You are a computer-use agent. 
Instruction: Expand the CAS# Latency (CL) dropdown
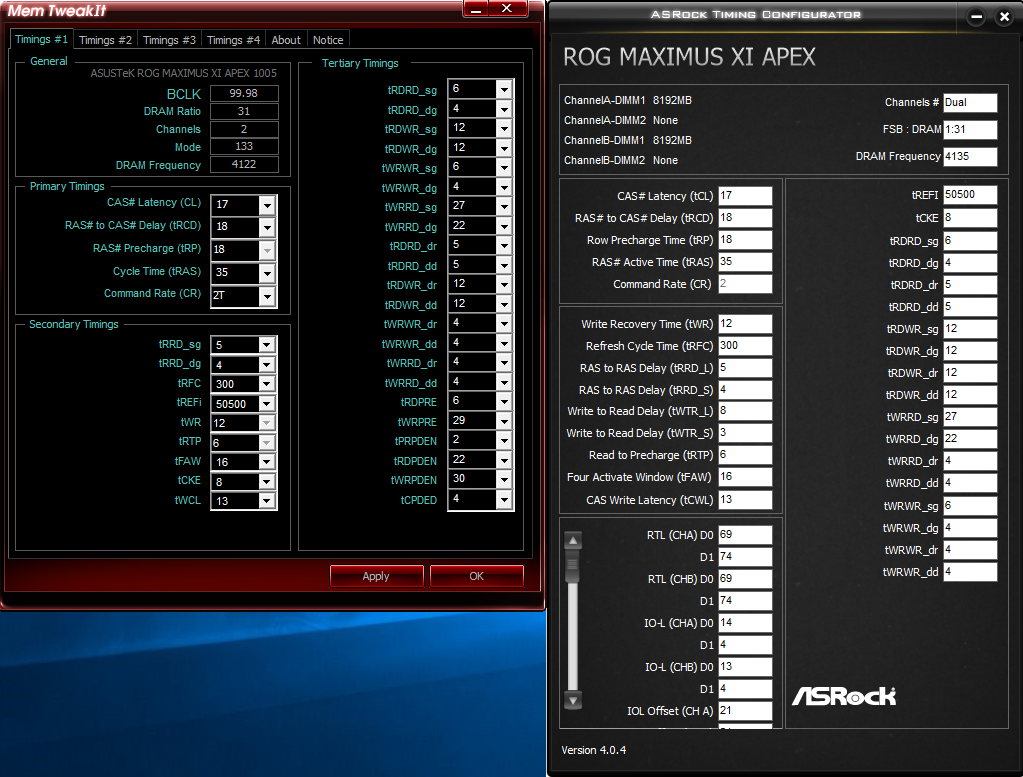267,206
